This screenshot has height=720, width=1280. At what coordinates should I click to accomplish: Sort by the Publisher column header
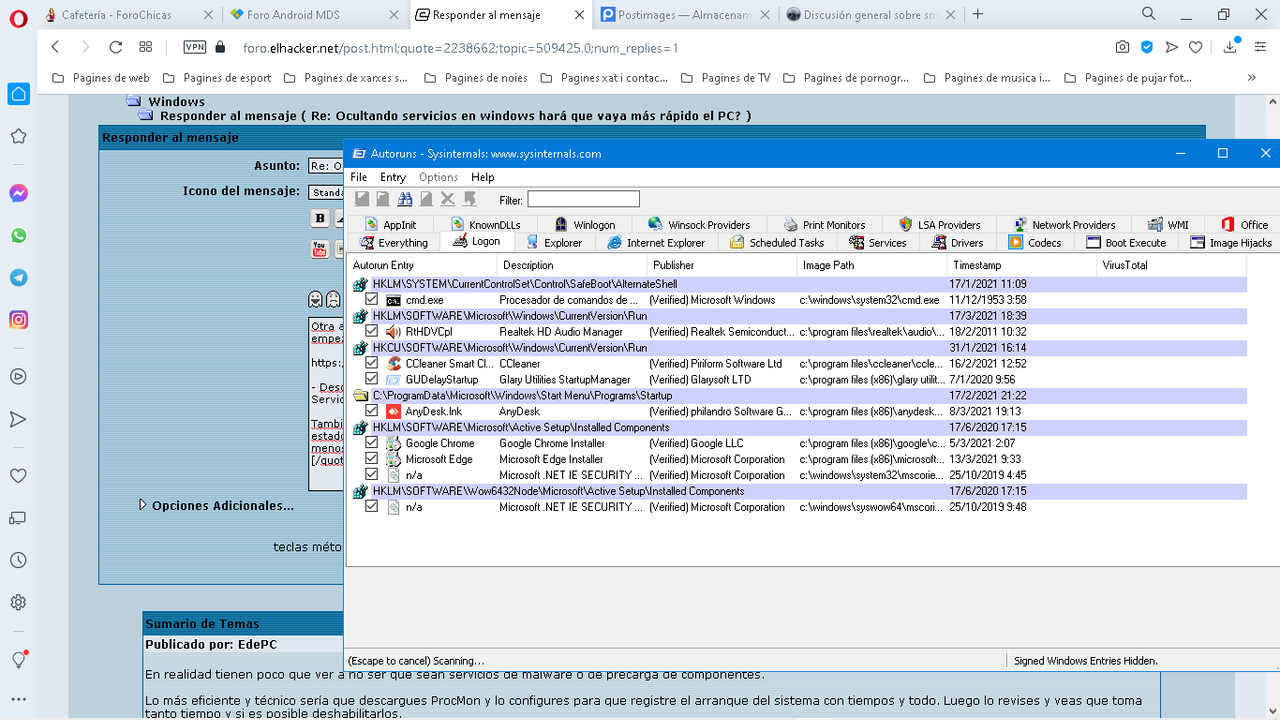point(720,265)
